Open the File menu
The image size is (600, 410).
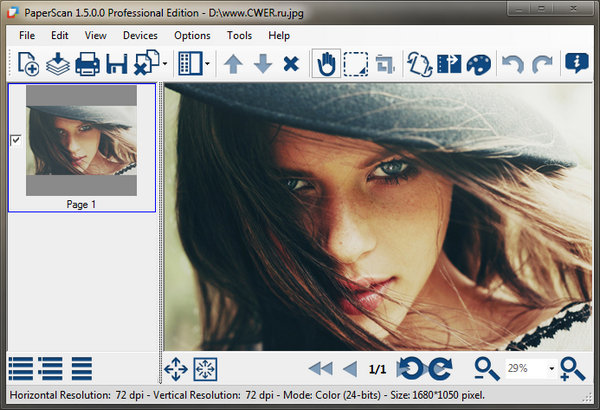click(x=27, y=36)
